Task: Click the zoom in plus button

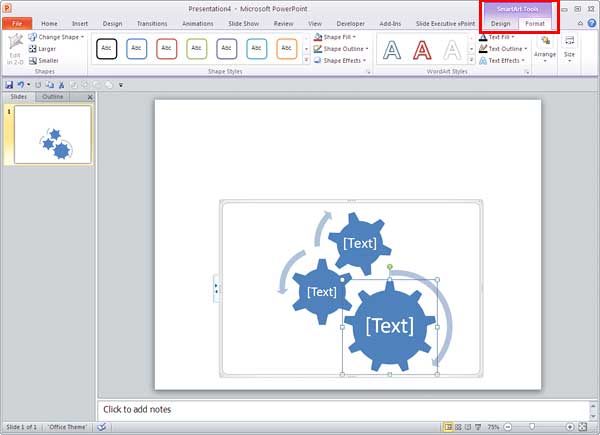Action: (570, 427)
